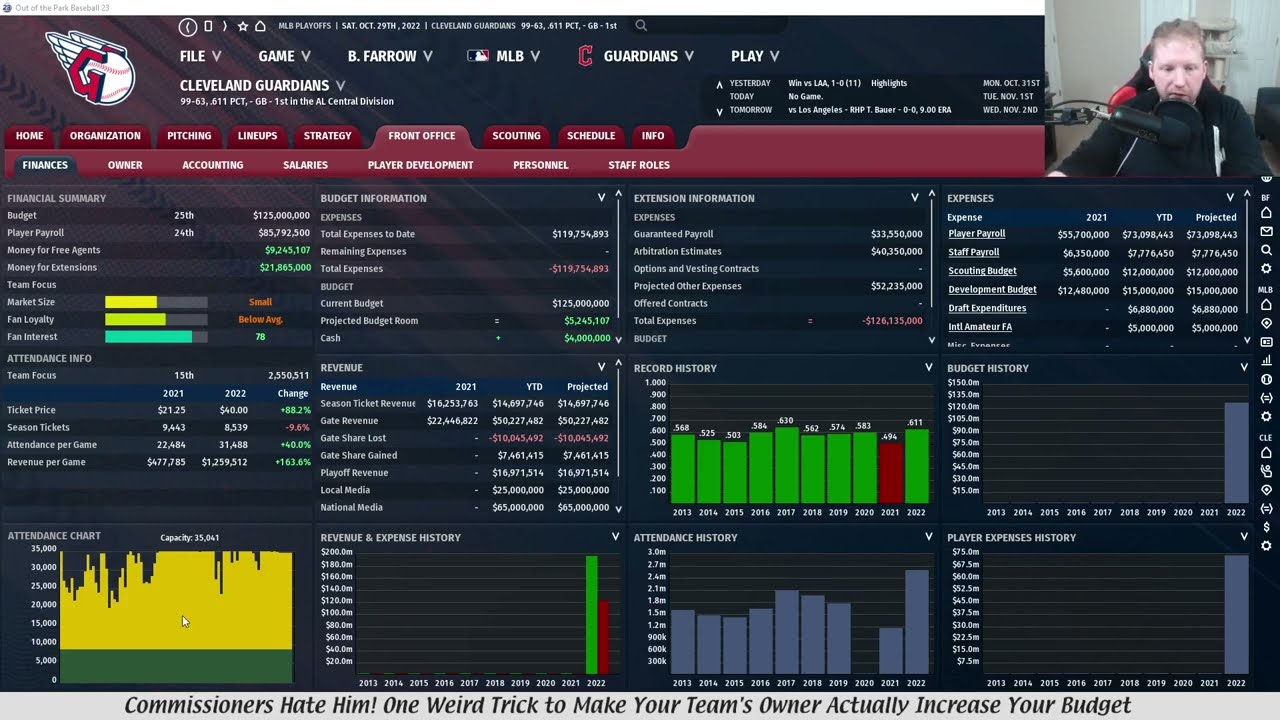Viewport: 1280px width, 720px height.
Task: Expand the Record History panel dropdown
Action: 928,368
